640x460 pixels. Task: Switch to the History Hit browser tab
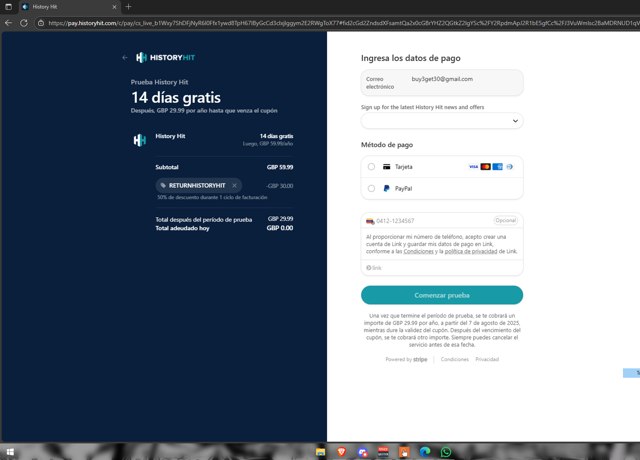click(67, 7)
